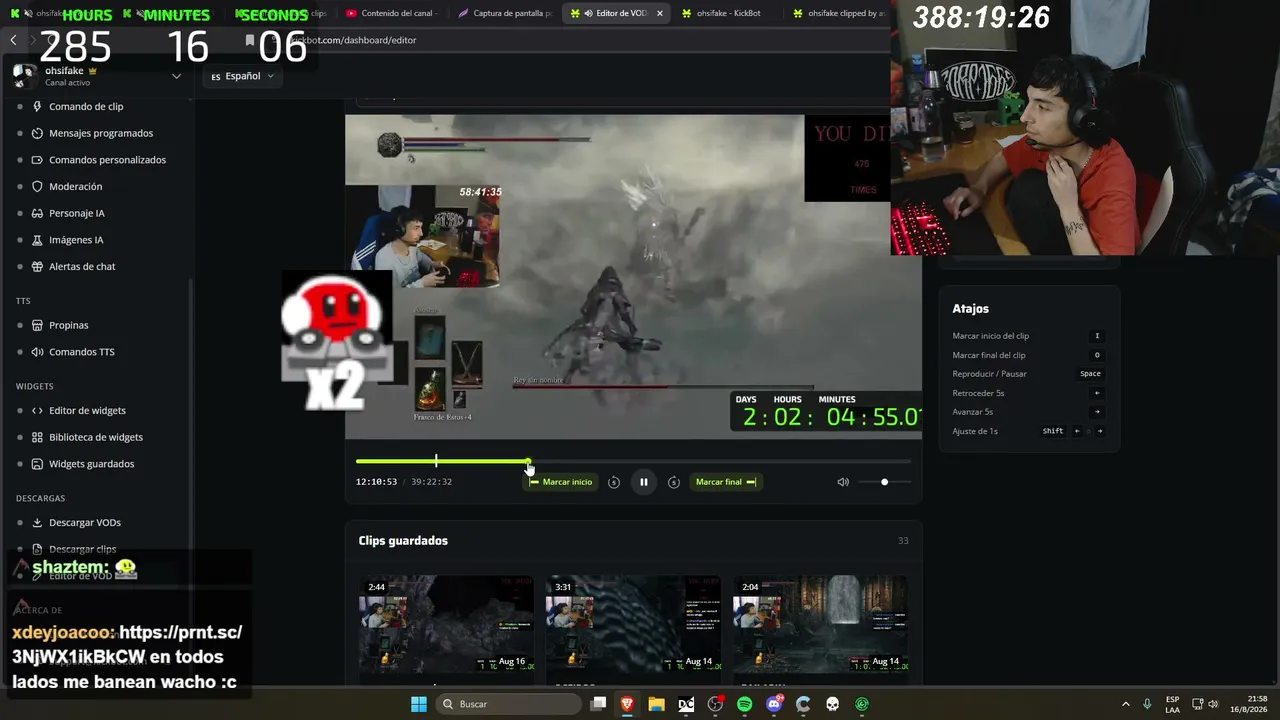Screen dimensions: 1280x720
Task: Open the saved clip lasting 2:04
Action: pyautogui.click(x=820, y=624)
